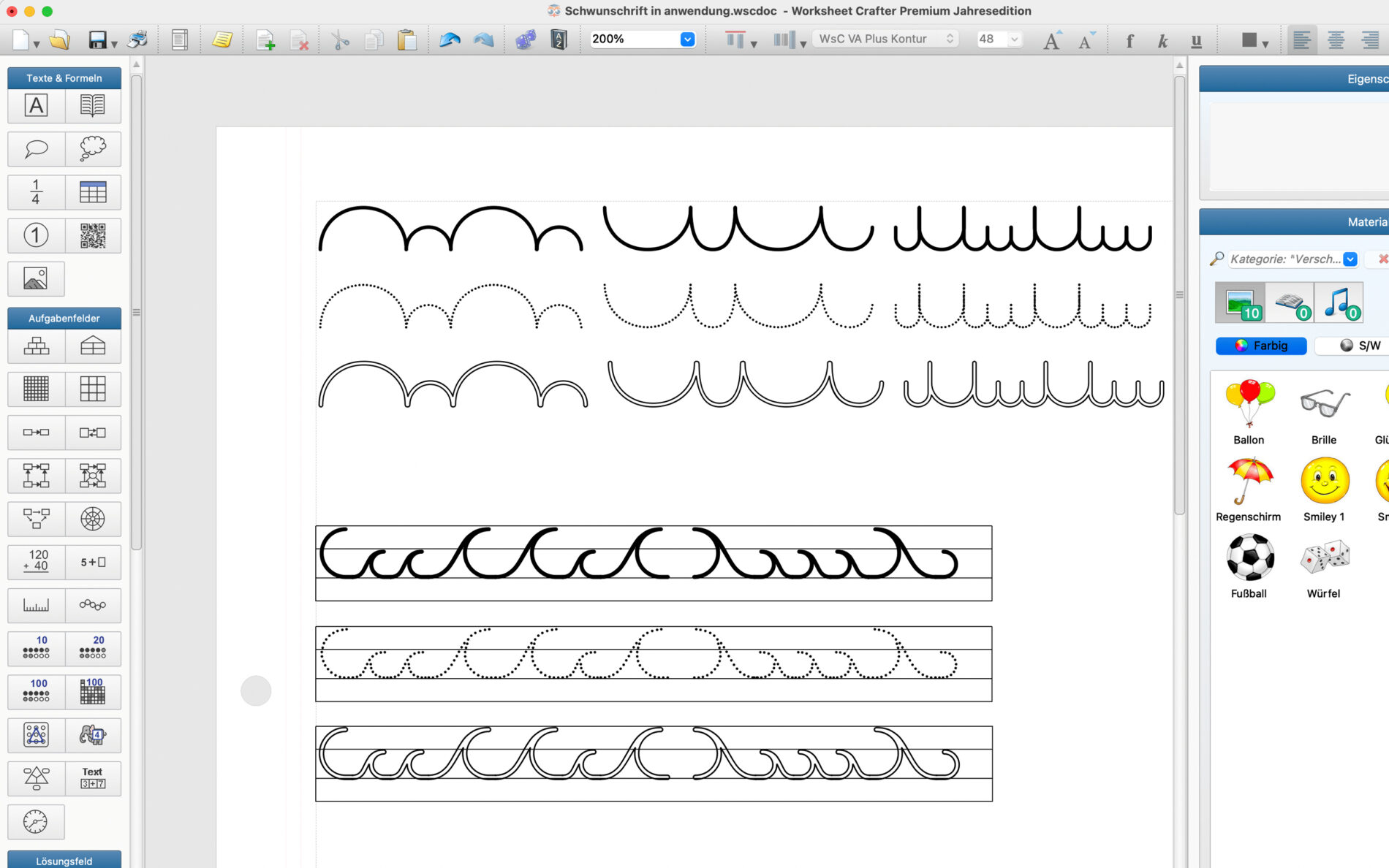The height and width of the screenshot is (868, 1389).
Task: Open a file with the folder icon
Action: [59, 39]
